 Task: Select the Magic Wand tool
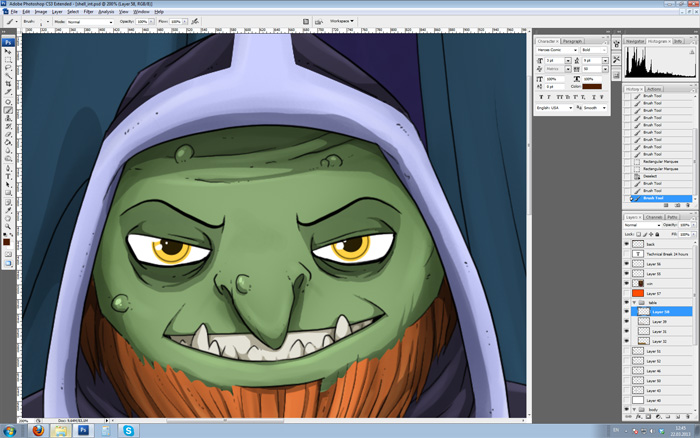(x=8, y=75)
